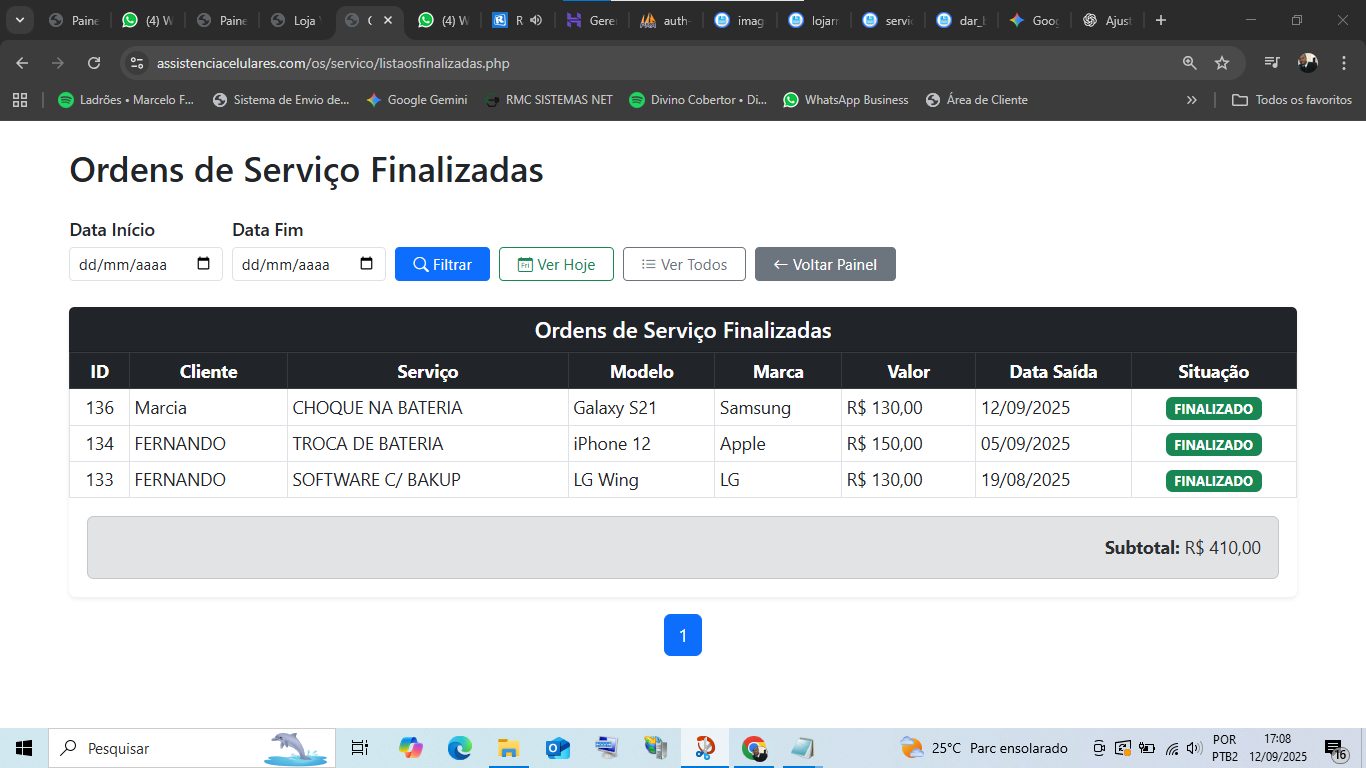Open Chrome three-dot menu

(x=1343, y=63)
